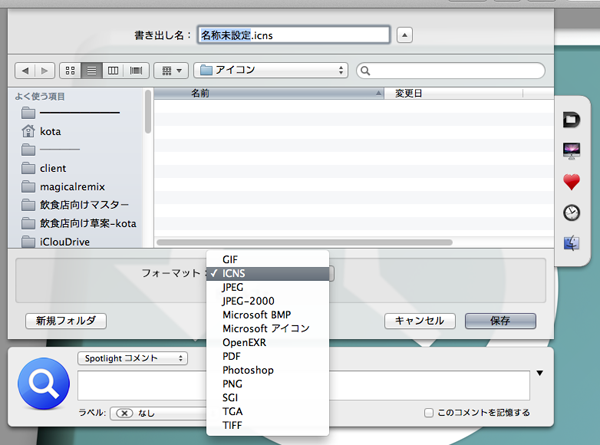Open the Spotlight コメント popup menu
Image resolution: width=600 pixels, height=445 pixels.
pos(132,358)
